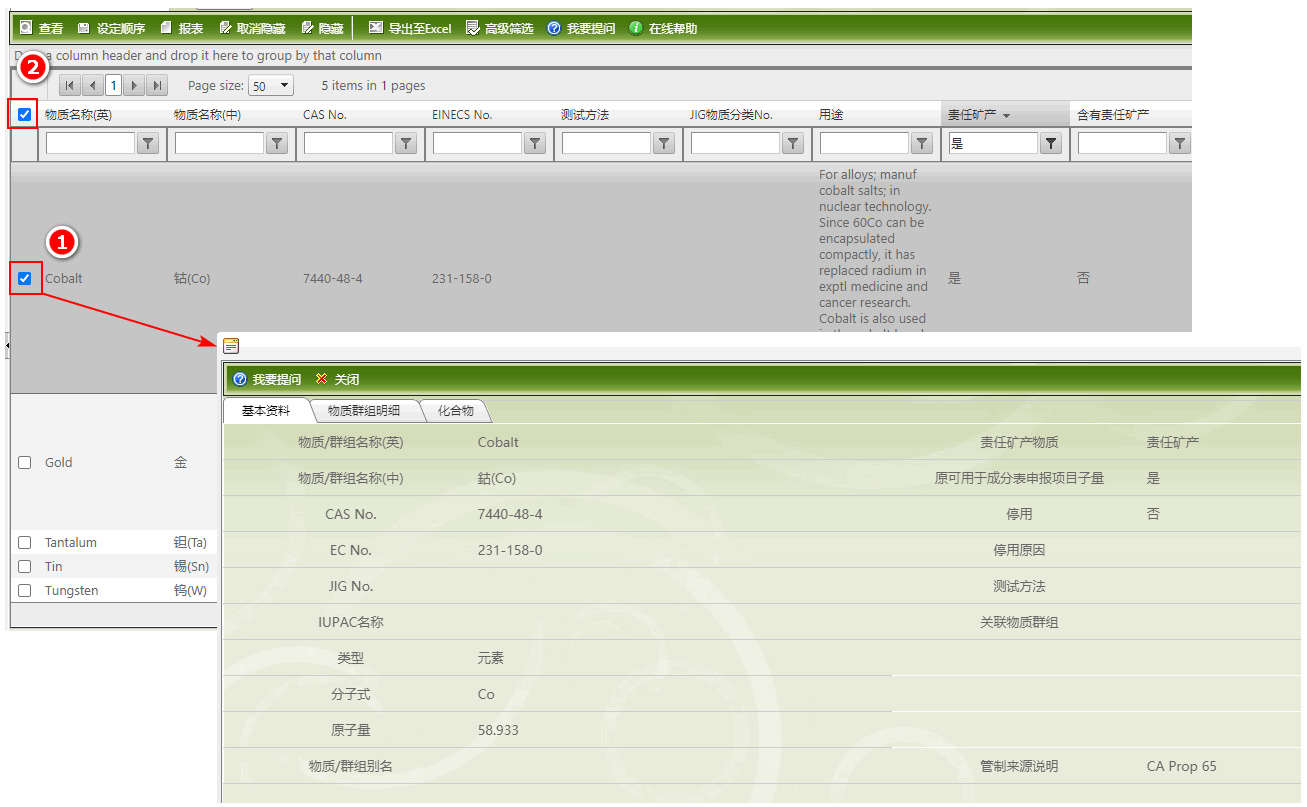Screen dimensions: 1307x807
Task: Click filter text box under 物质名称(英)
Action: pyautogui.click(x=90, y=144)
